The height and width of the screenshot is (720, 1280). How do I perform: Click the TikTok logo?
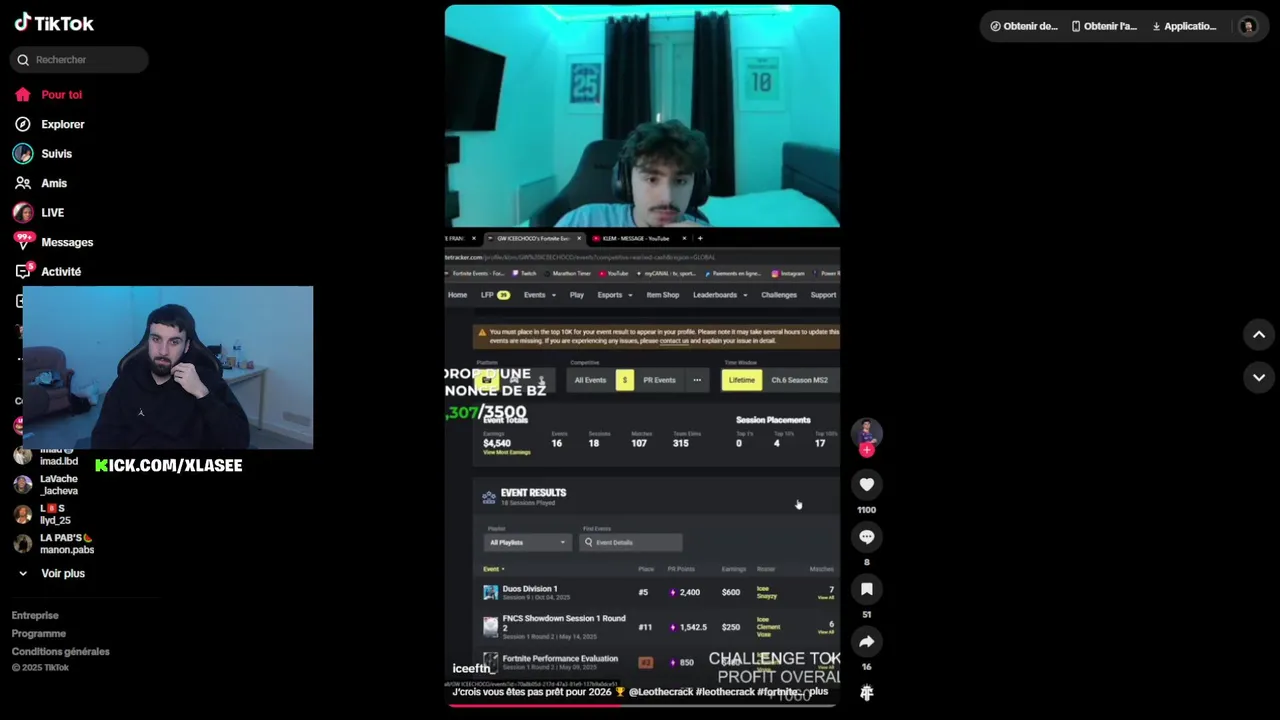point(54,23)
